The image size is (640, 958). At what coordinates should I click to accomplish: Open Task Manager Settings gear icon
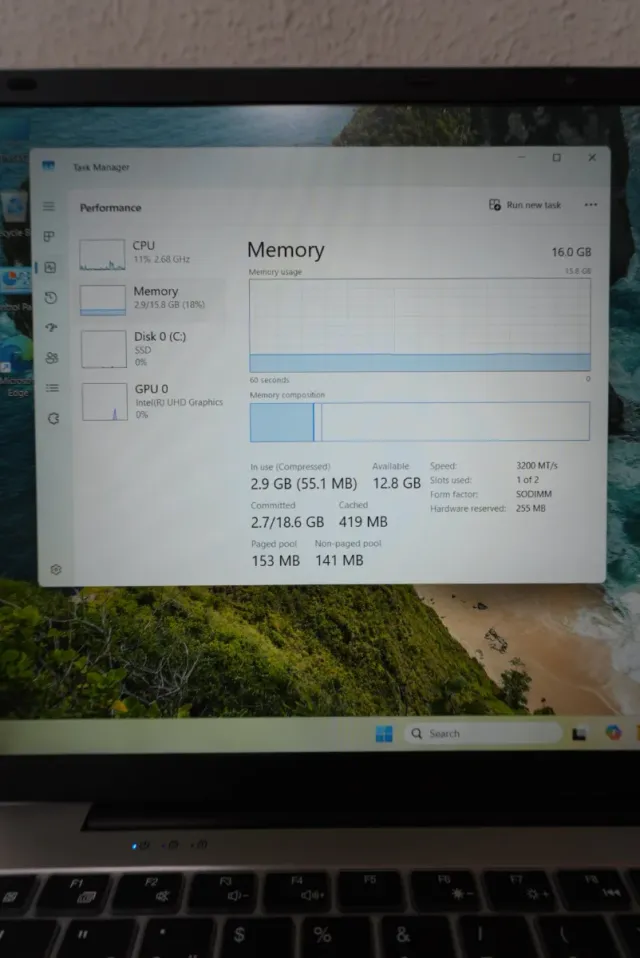click(56, 569)
